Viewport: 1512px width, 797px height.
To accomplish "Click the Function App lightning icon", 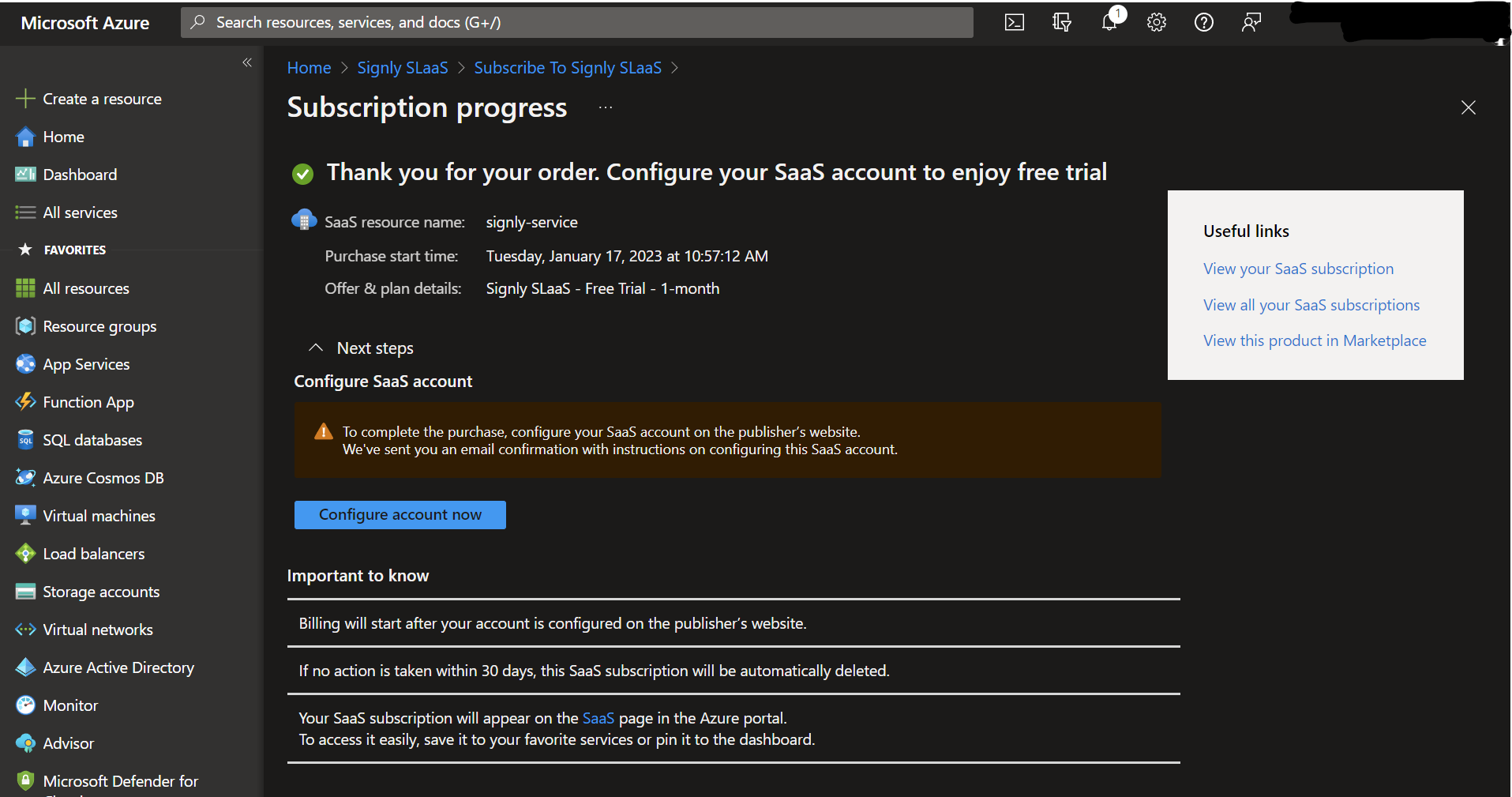I will click(x=25, y=402).
